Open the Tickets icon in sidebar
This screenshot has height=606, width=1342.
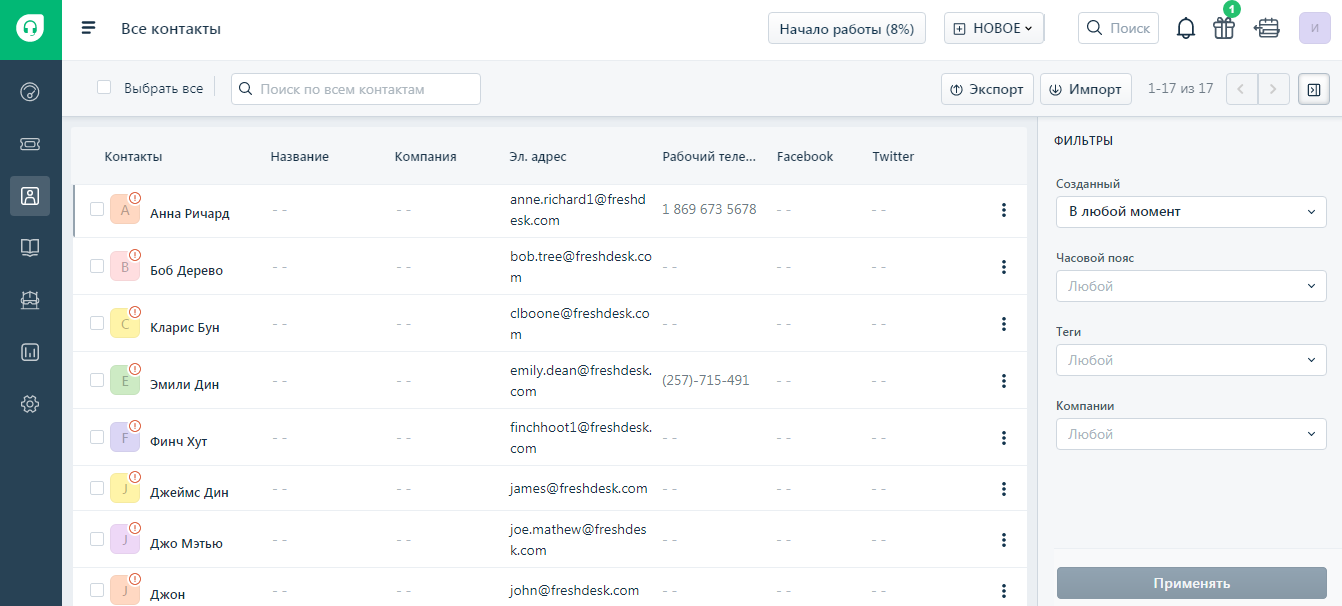click(30, 144)
